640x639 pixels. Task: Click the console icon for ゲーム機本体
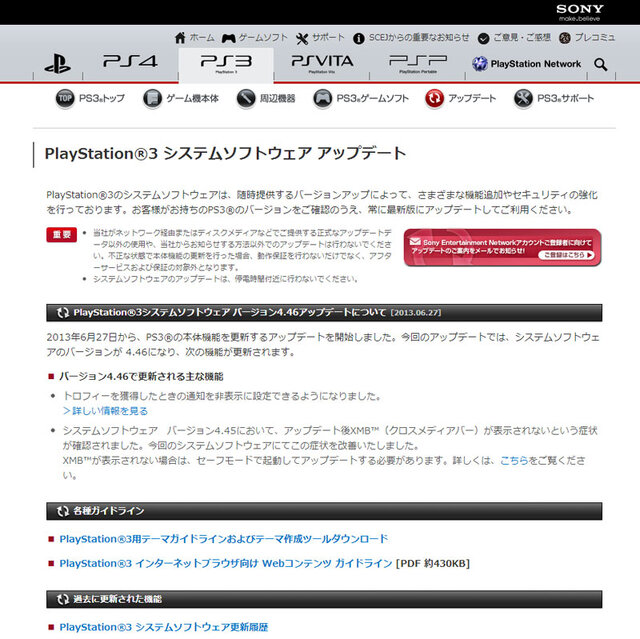(152, 98)
